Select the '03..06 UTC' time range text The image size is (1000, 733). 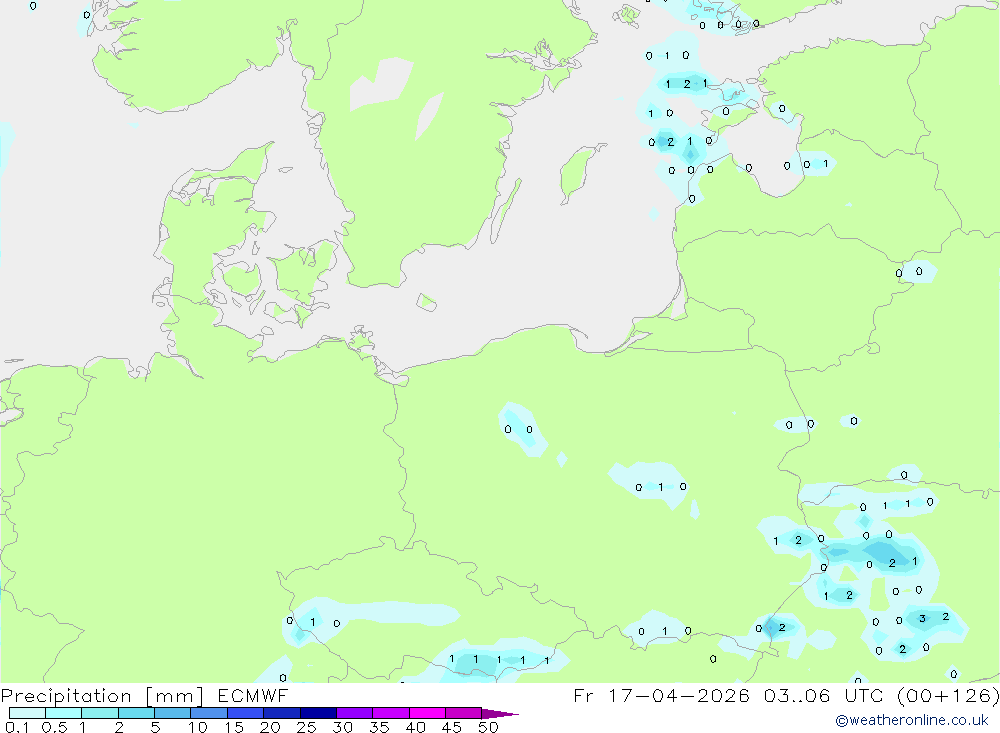tap(823, 695)
